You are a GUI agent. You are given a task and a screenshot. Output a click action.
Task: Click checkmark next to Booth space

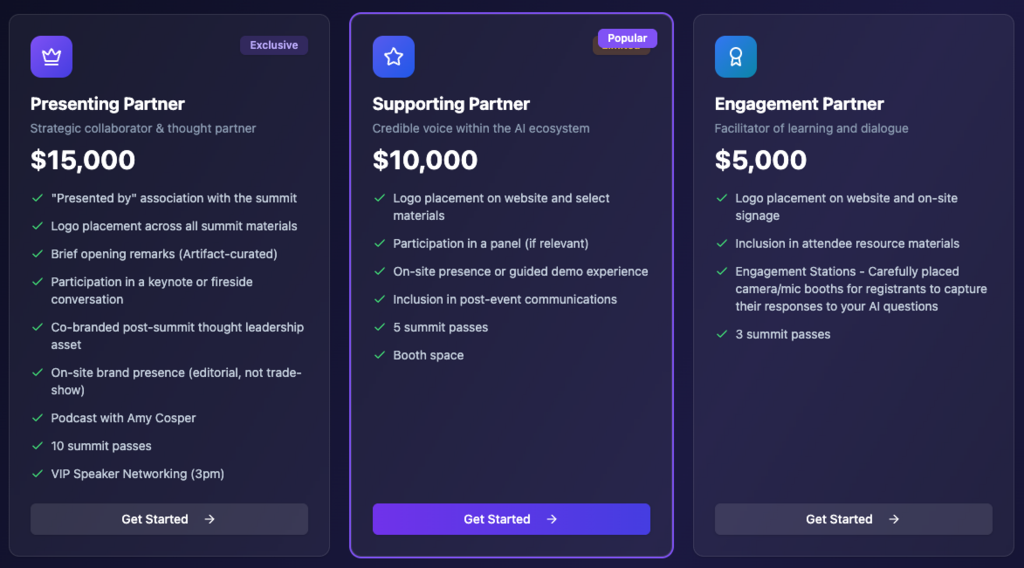coord(379,355)
